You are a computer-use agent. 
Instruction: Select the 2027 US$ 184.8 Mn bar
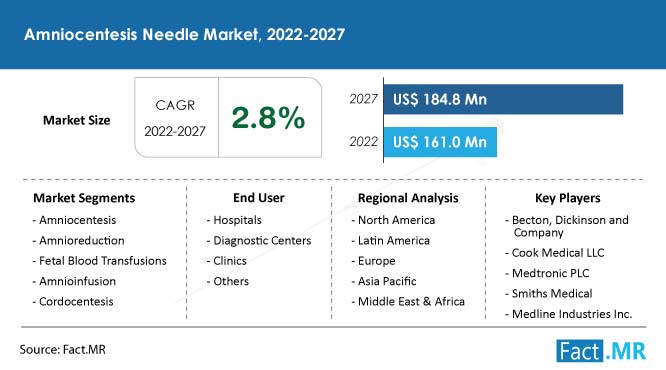click(503, 99)
